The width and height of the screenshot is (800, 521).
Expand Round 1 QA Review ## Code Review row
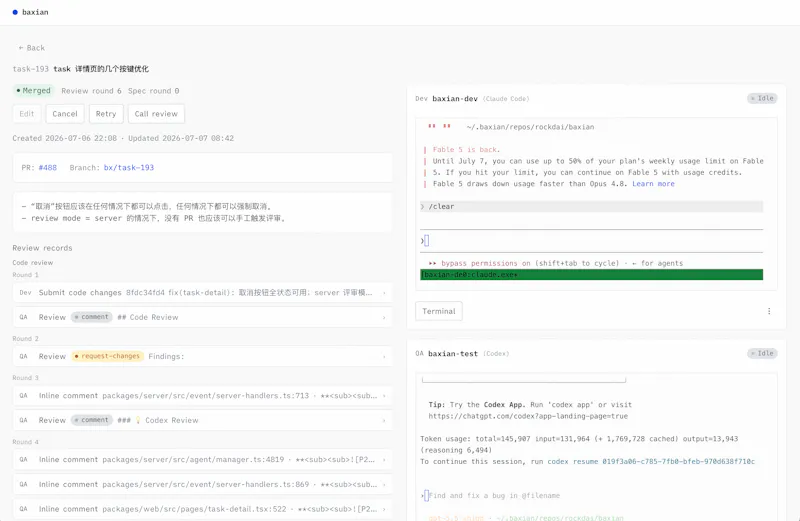(x=203, y=317)
